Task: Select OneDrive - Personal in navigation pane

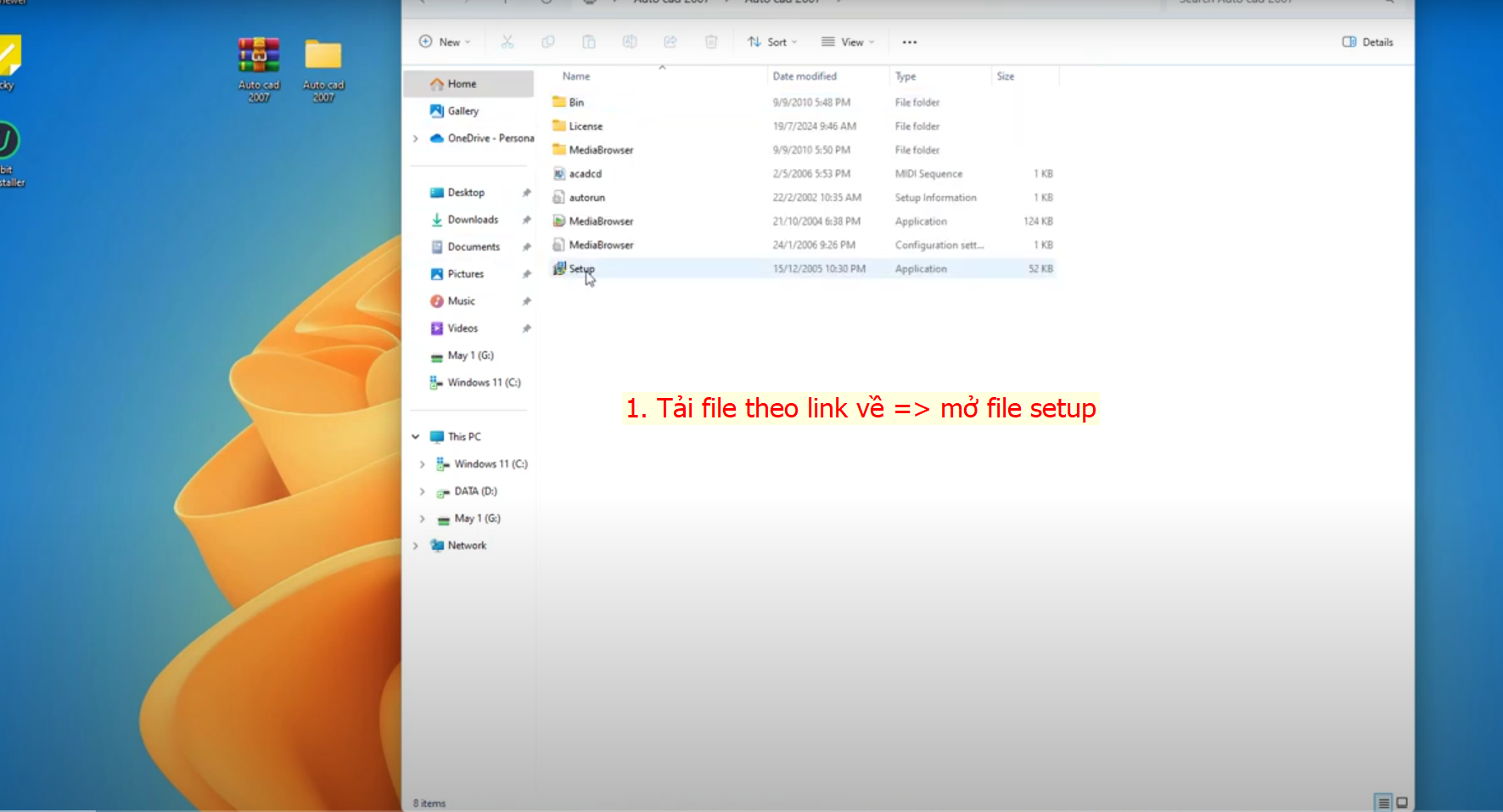Action: tap(481, 137)
